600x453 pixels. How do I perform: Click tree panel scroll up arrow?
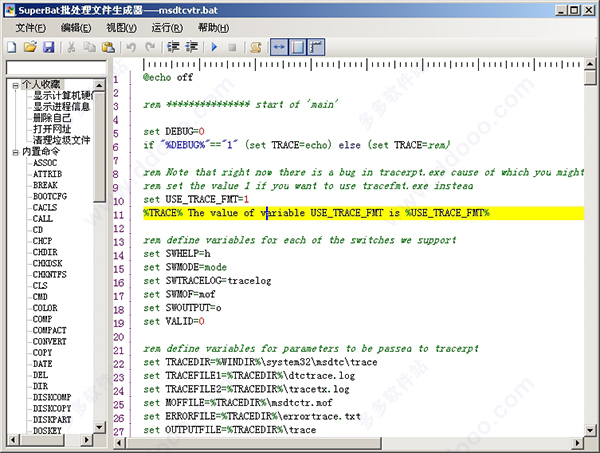coord(99,85)
